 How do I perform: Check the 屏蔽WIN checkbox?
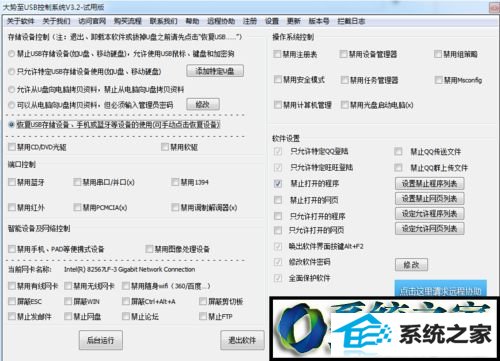pos(68,301)
